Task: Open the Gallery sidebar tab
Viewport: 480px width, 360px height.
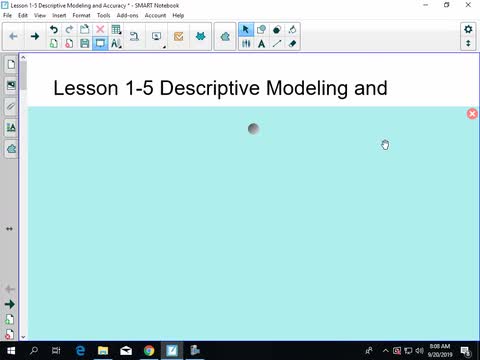Action: coord(11,85)
